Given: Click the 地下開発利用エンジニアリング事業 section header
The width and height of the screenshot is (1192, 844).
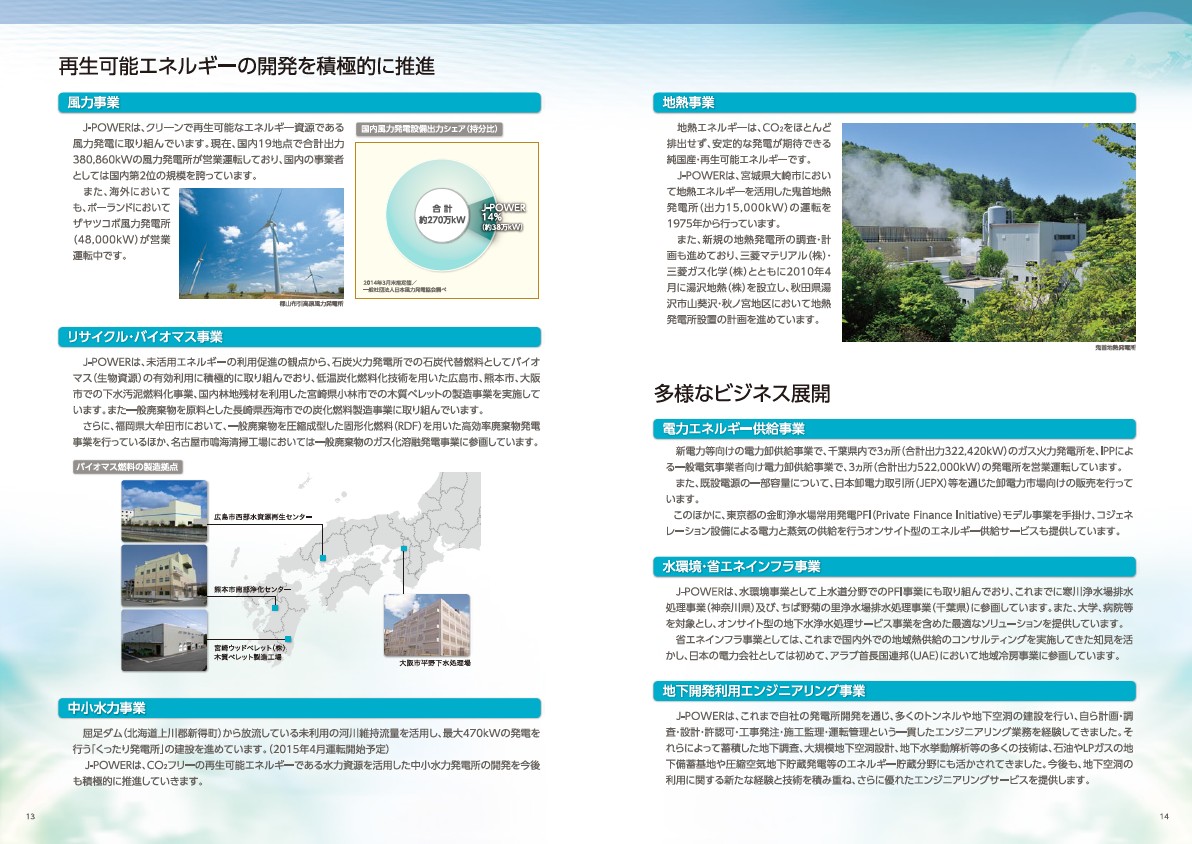Looking at the screenshot, I should click(x=894, y=690).
